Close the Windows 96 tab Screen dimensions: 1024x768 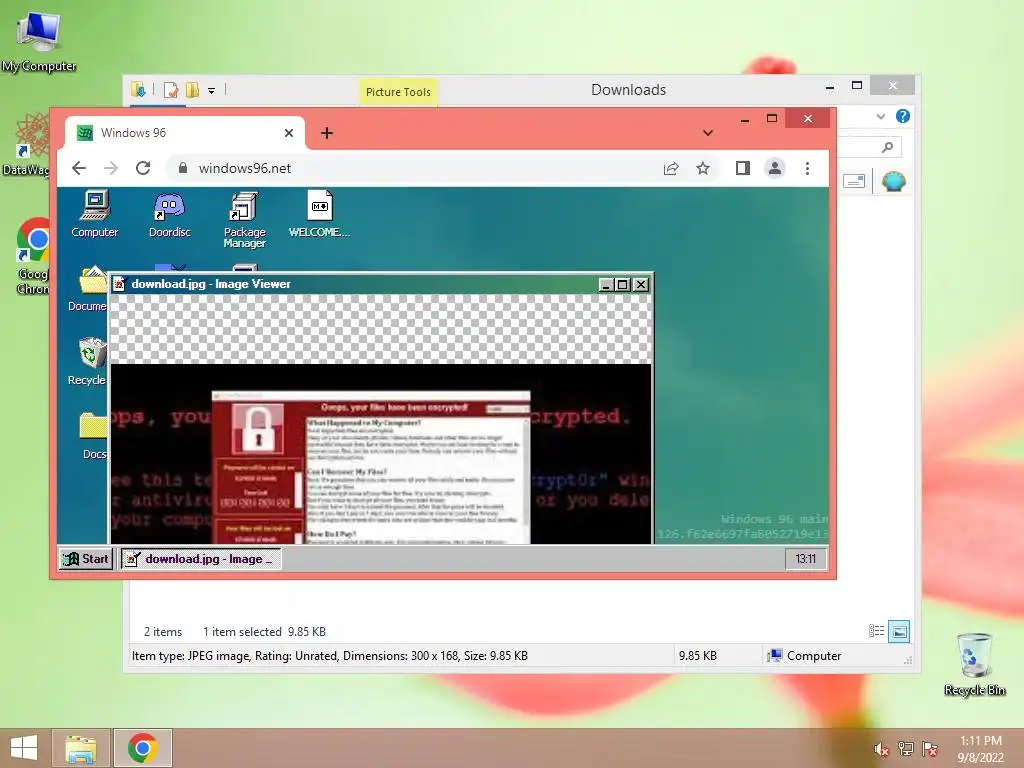click(289, 133)
